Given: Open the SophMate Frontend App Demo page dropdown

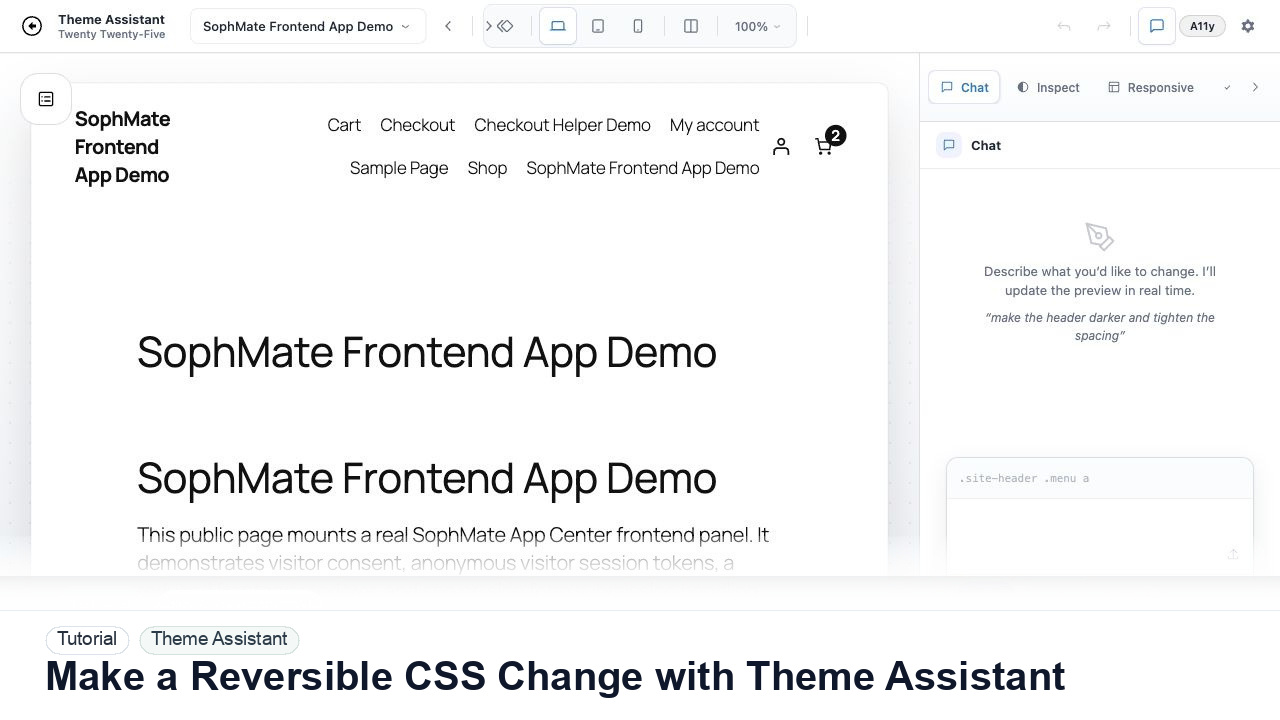Looking at the screenshot, I should (307, 26).
